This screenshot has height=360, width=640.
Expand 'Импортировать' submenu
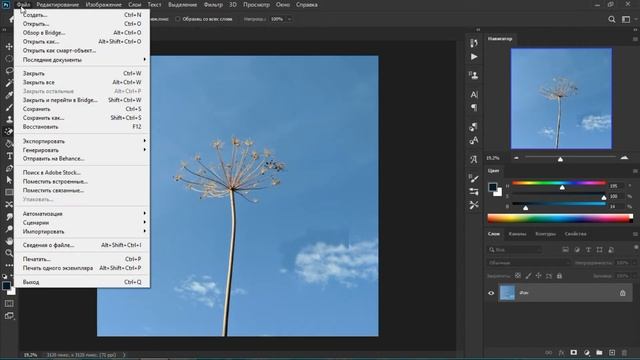pos(82,231)
